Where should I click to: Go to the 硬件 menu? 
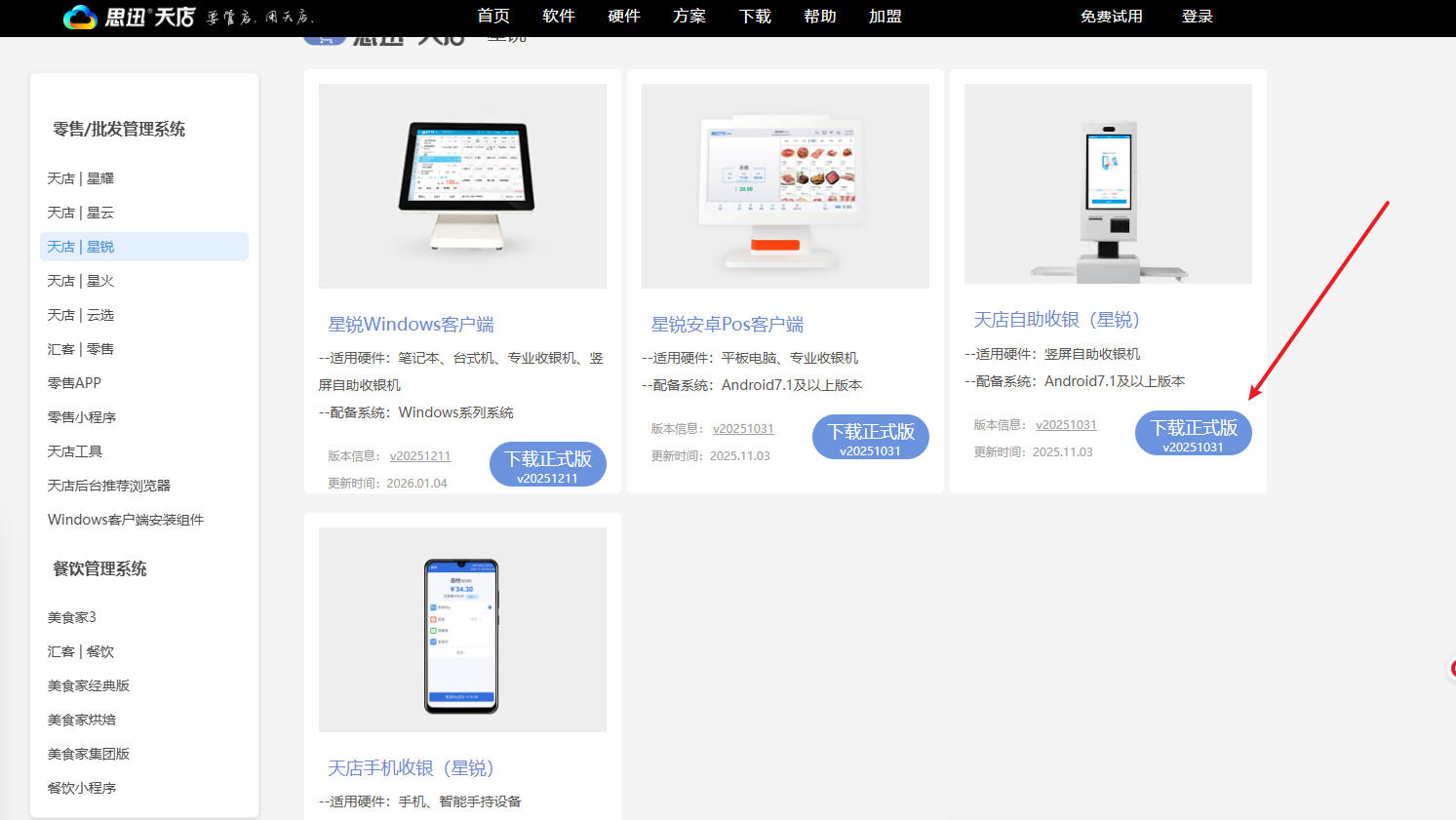tap(624, 17)
